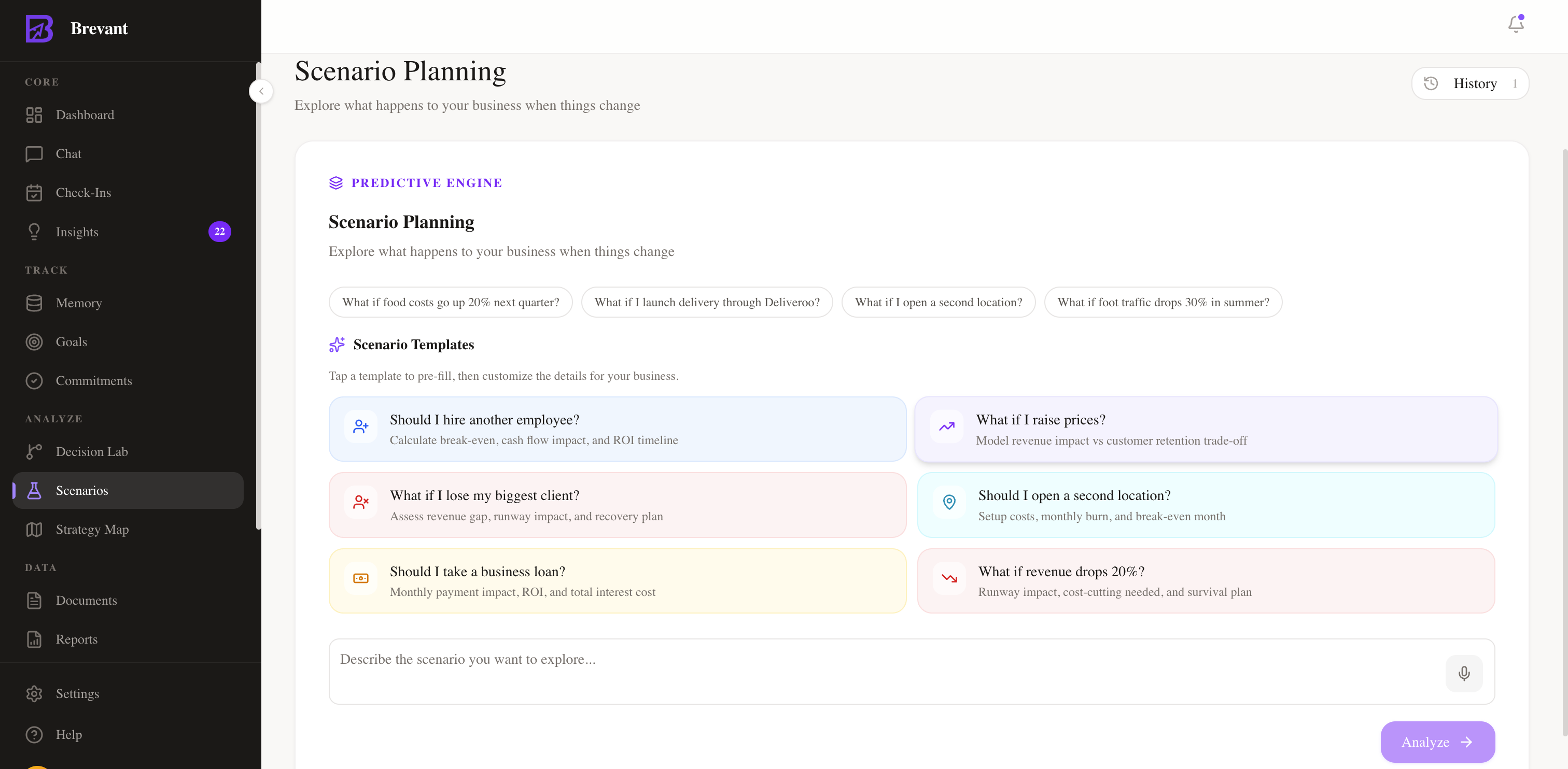Screen dimensions: 1568x769
Task: Pick the food costs 20% suggestion
Action: [451, 303]
